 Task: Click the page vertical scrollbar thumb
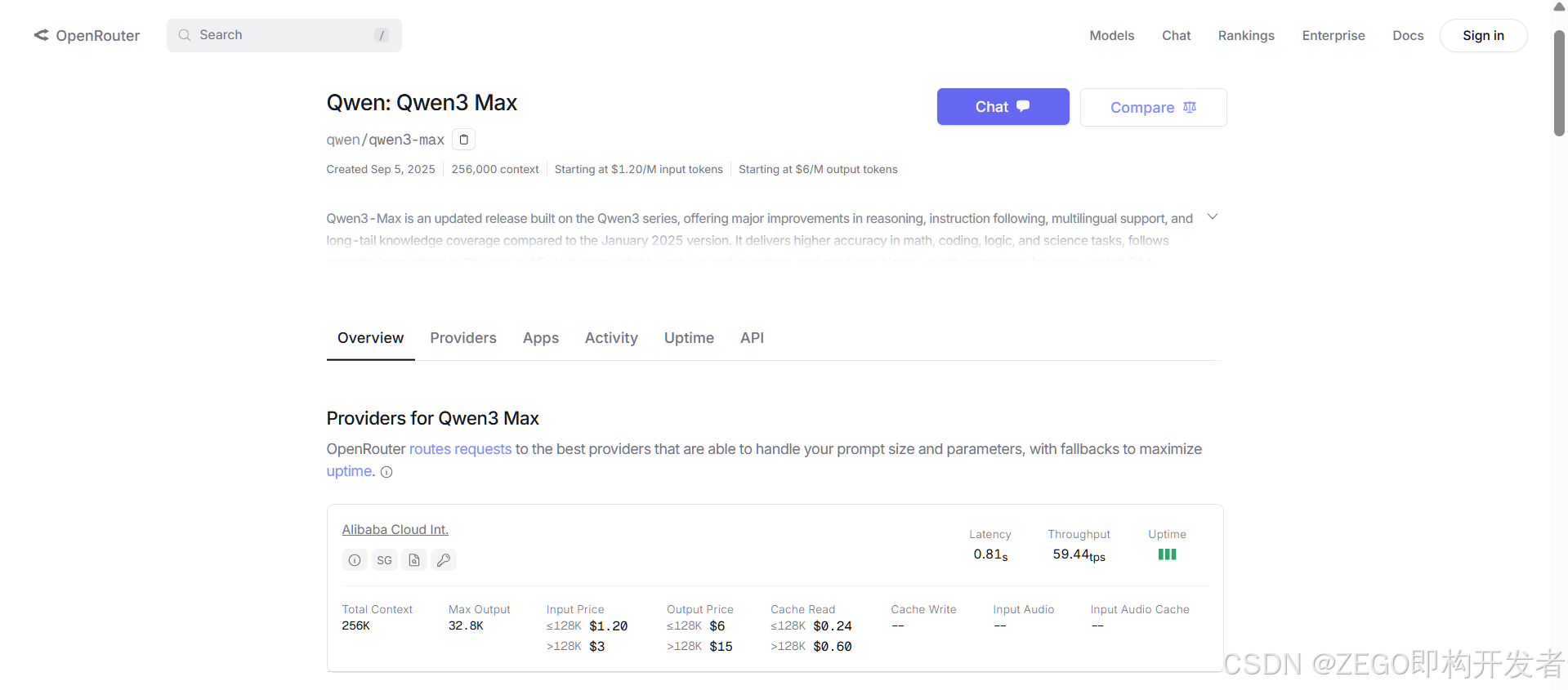1559,82
